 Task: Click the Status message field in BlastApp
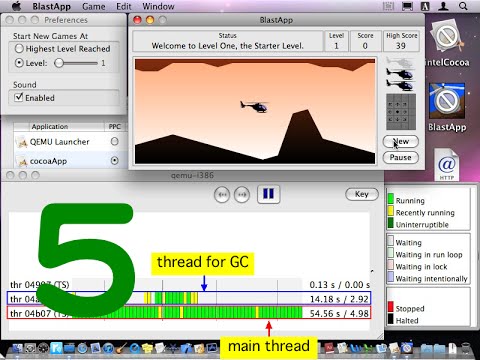coord(228,41)
